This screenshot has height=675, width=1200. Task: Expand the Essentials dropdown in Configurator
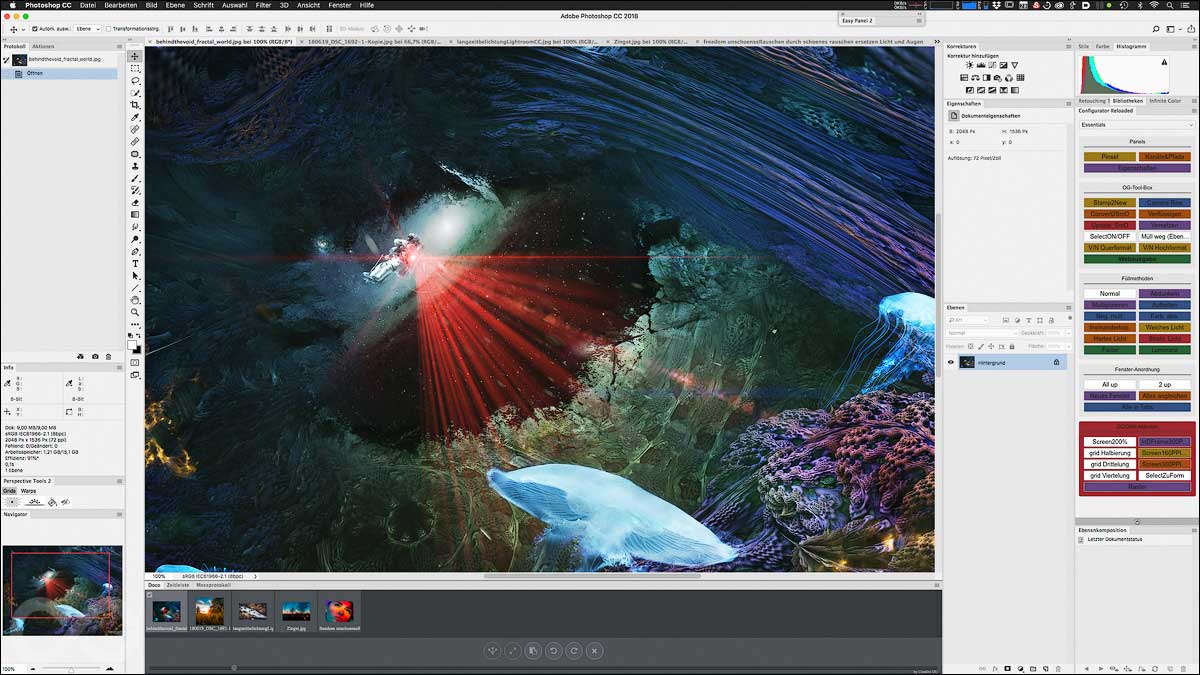(x=1137, y=125)
